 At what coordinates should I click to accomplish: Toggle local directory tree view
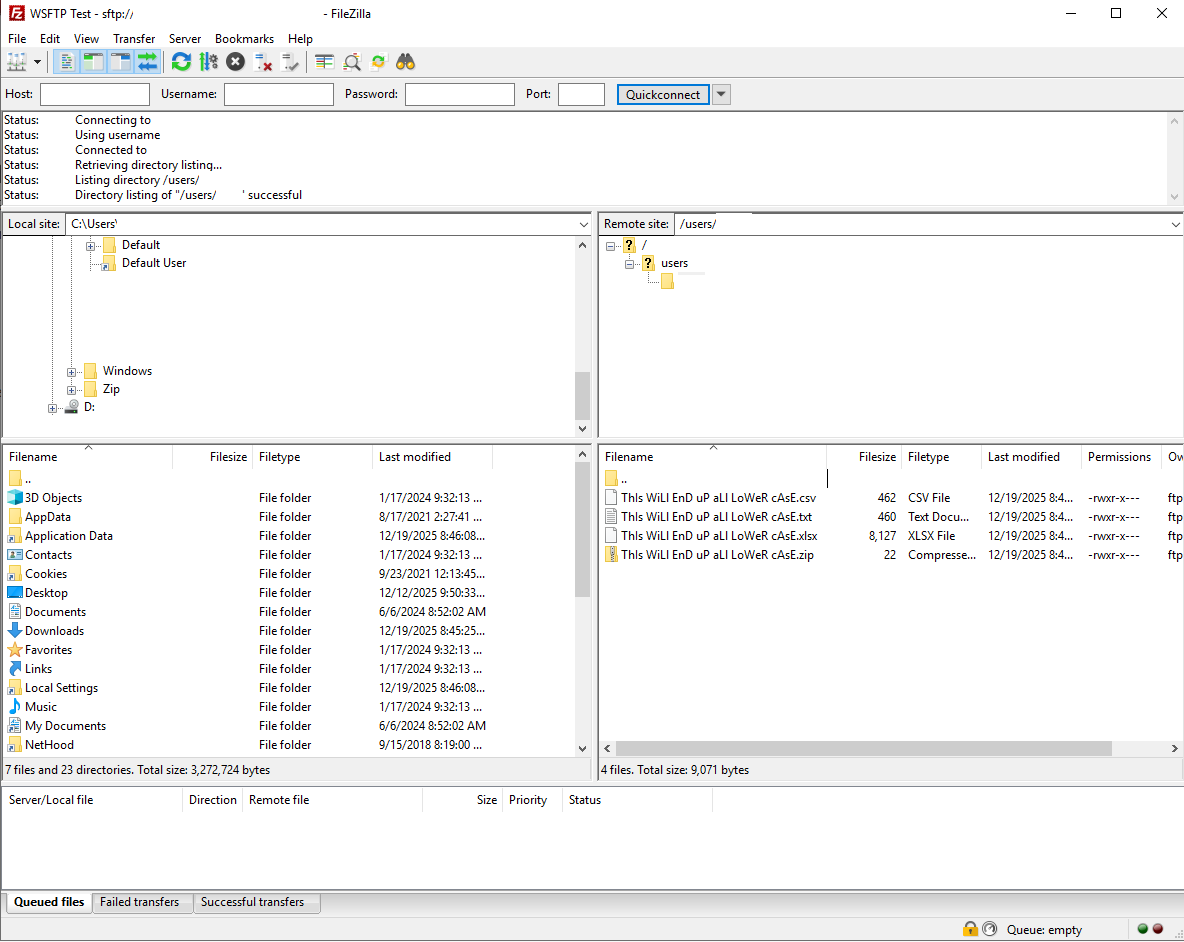[94, 62]
